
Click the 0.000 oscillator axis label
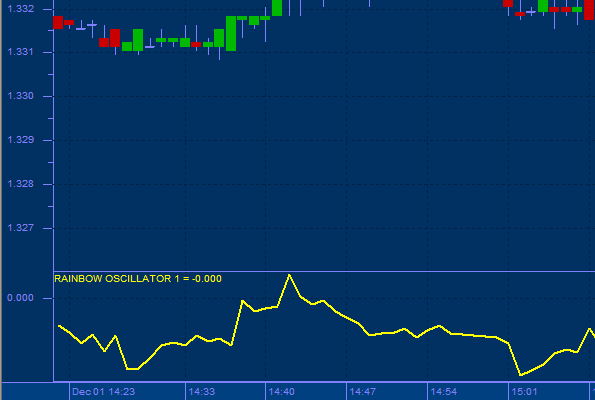pyautogui.click(x=20, y=298)
